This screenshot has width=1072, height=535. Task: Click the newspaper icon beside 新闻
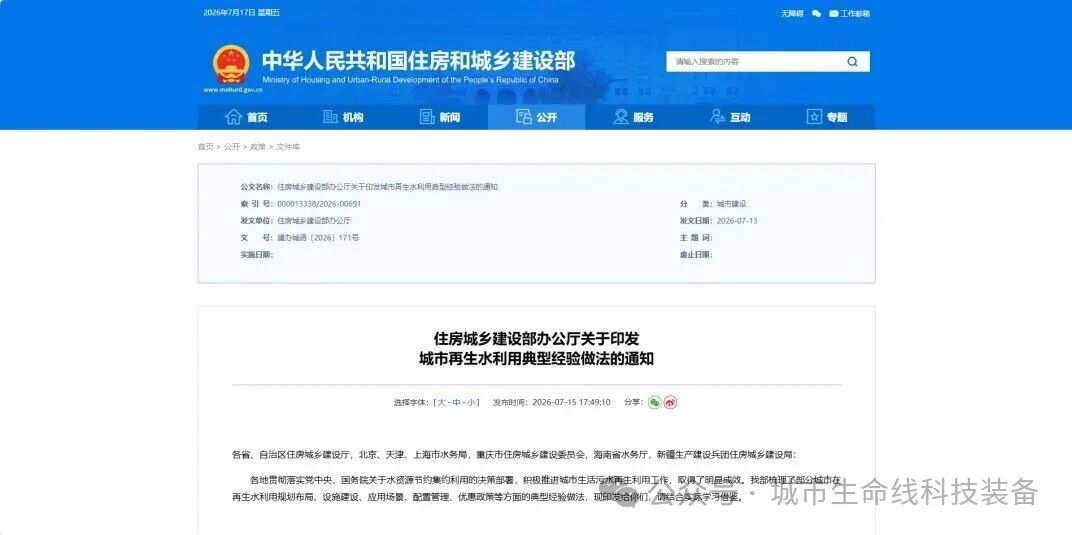point(427,117)
